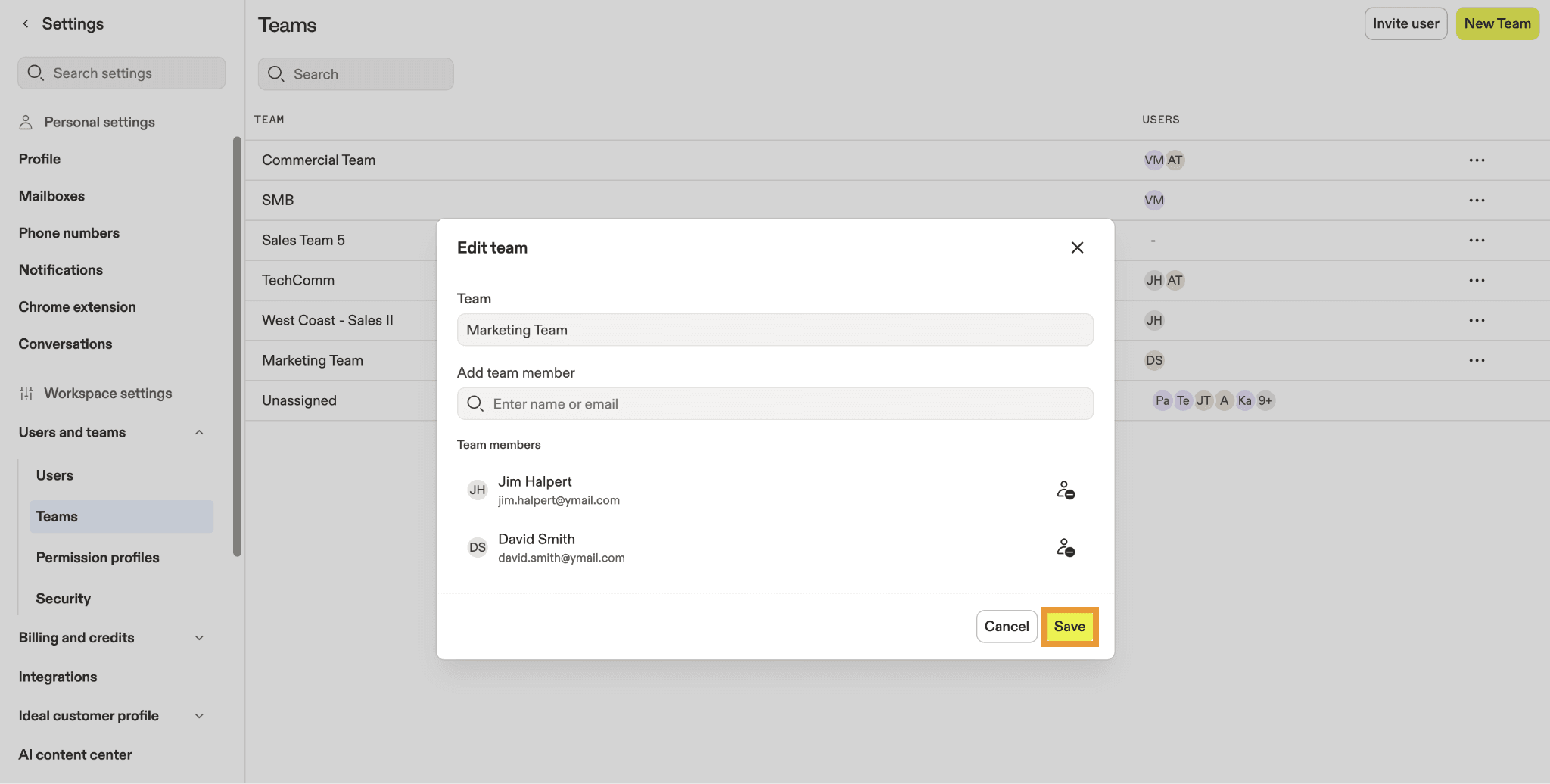Open more options for SMB team
The height and width of the screenshot is (784, 1550).
(1477, 201)
